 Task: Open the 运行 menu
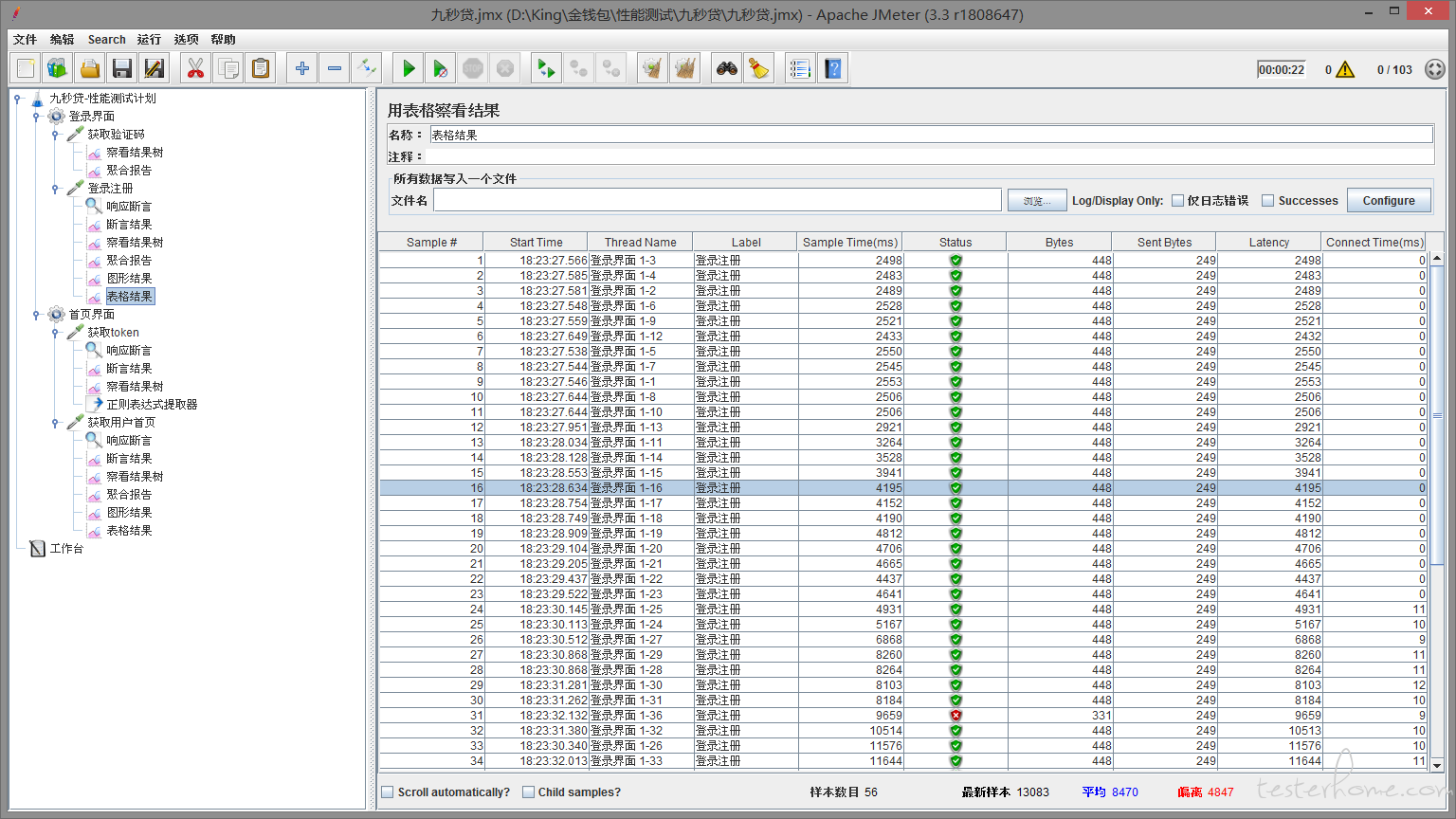pos(149,40)
